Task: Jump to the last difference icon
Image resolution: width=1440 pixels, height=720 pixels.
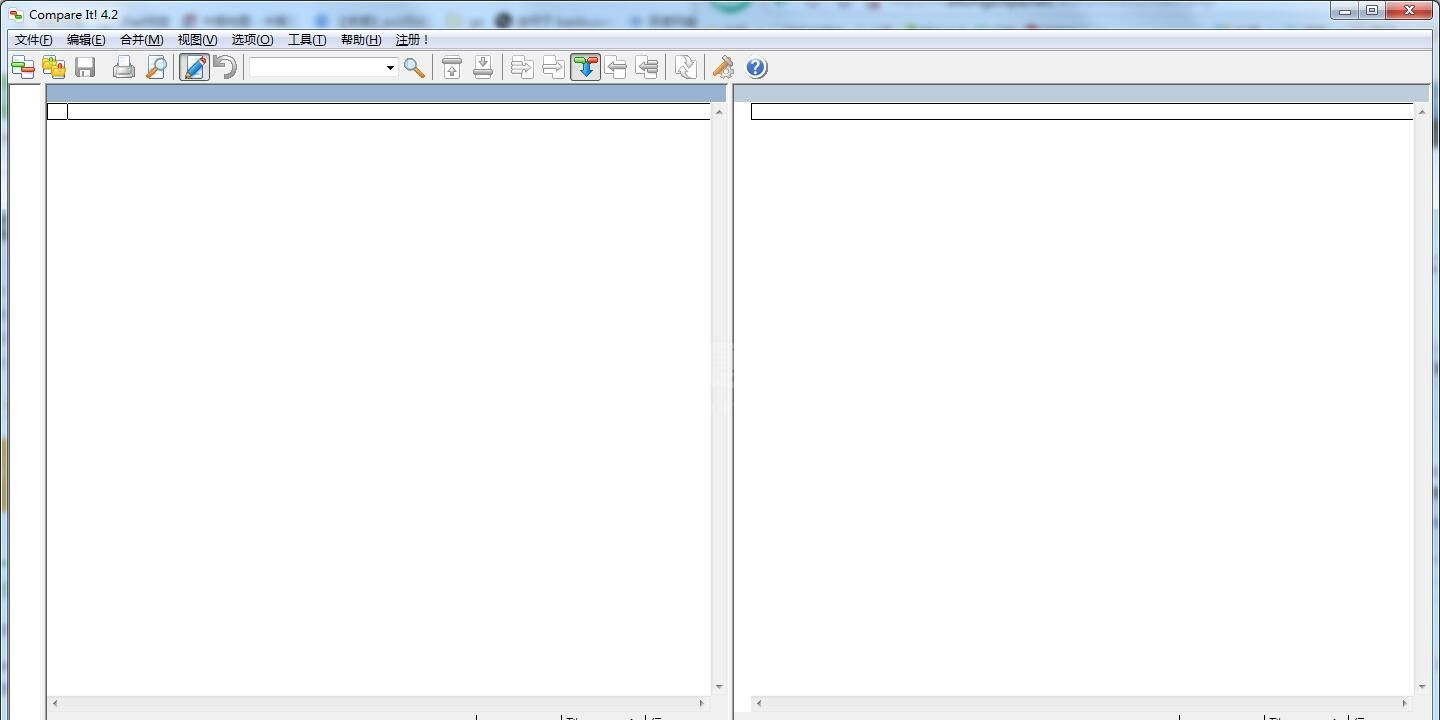Action: pos(483,67)
